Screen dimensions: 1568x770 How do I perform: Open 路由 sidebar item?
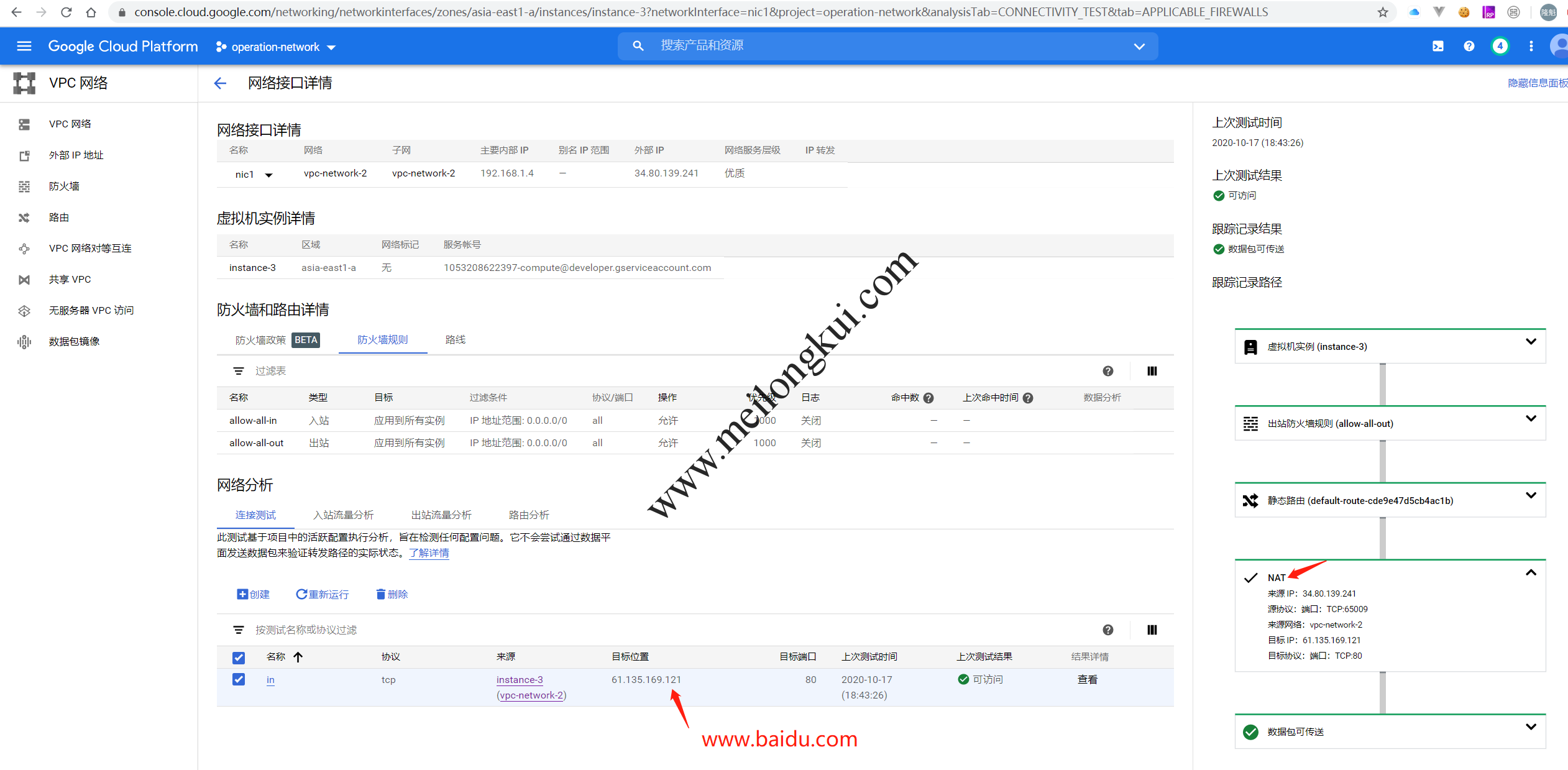tap(59, 217)
